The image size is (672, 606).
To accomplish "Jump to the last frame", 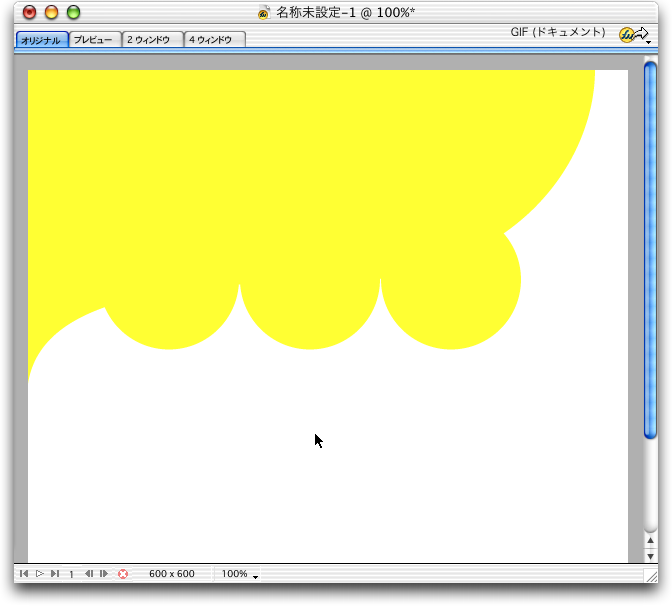I will pos(55,573).
